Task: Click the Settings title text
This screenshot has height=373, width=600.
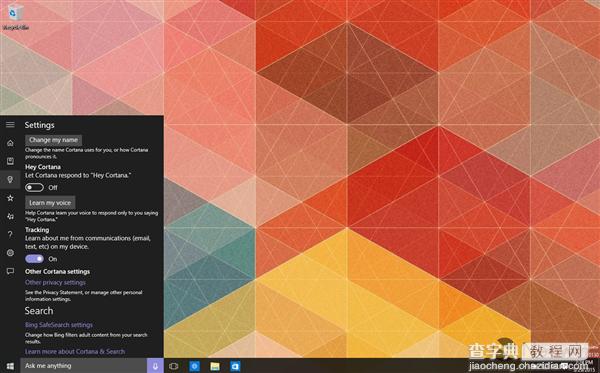Action: (x=39, y=125)
